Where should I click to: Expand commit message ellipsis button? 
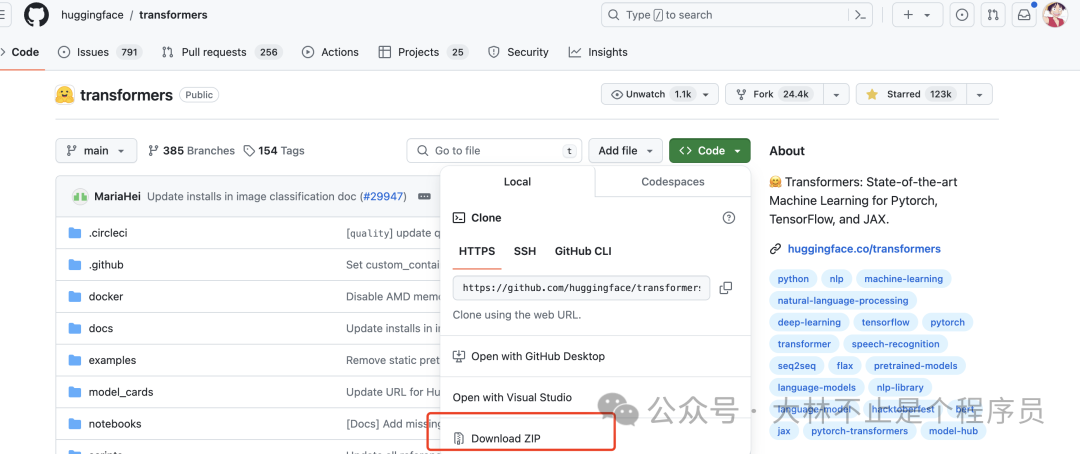pos(424,196)
